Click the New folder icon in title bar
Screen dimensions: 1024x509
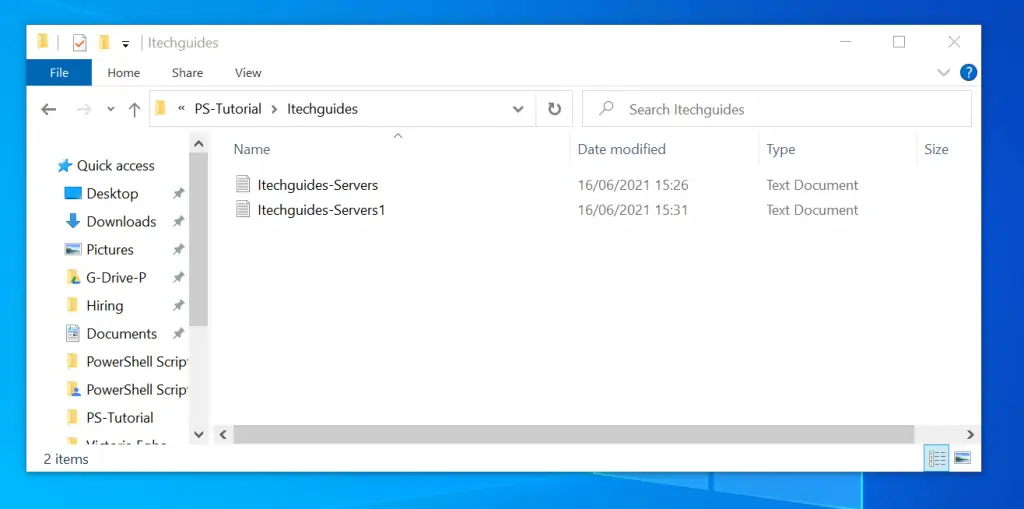coord(104,43)
